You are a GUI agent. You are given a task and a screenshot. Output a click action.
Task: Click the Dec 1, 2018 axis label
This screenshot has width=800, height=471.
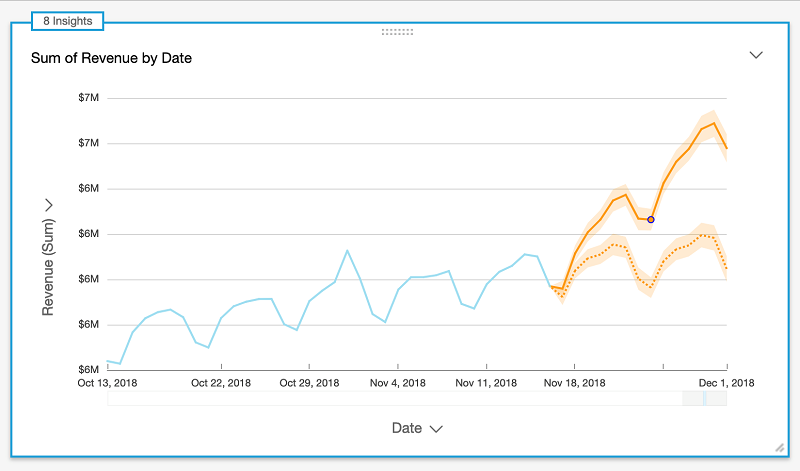pos(726,383)
